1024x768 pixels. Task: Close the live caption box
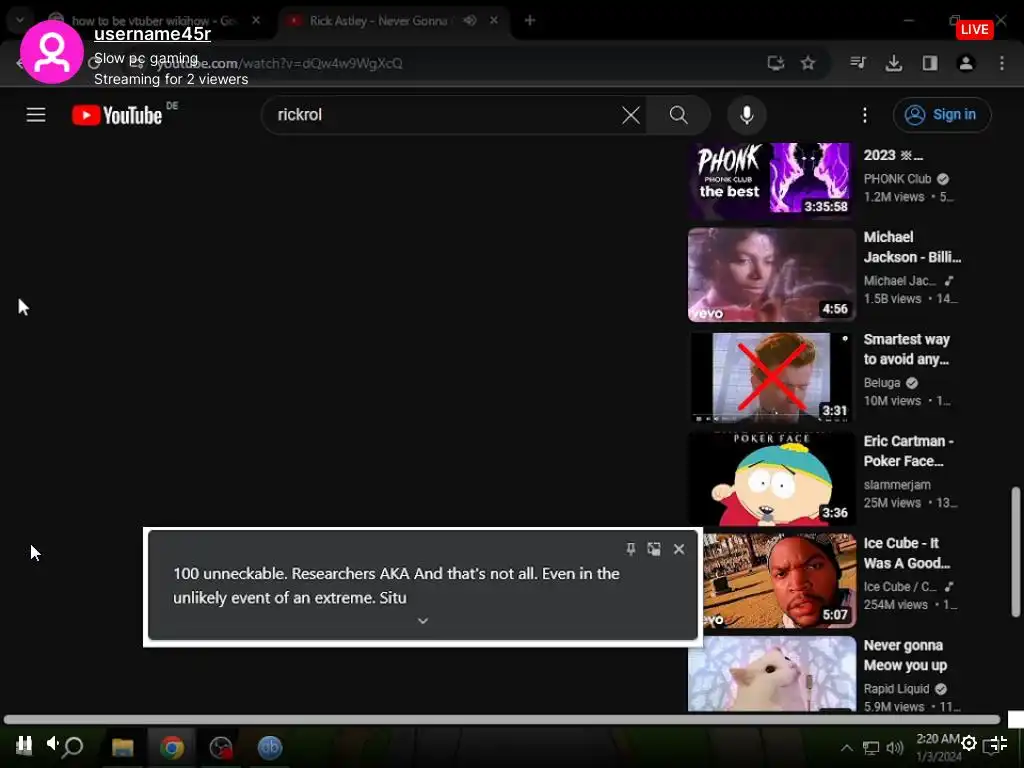coord(679,549)
